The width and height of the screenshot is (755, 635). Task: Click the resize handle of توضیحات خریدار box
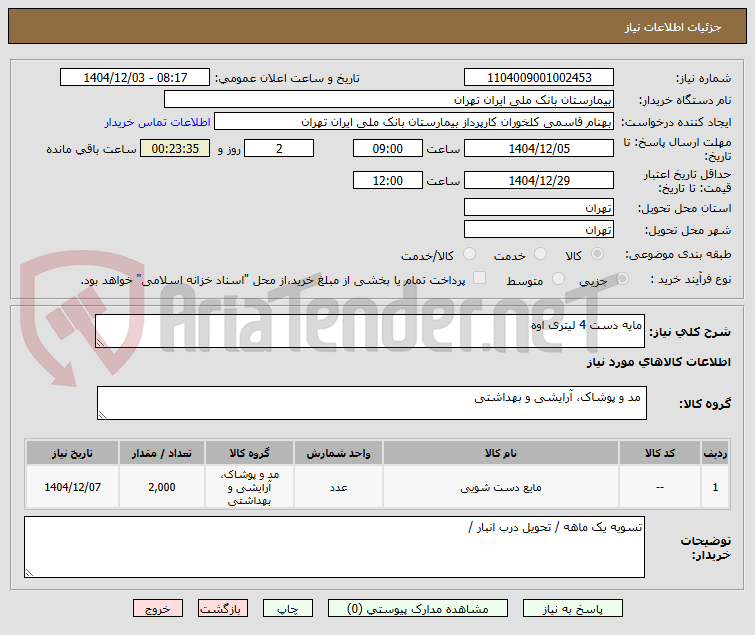coord(29,573)
